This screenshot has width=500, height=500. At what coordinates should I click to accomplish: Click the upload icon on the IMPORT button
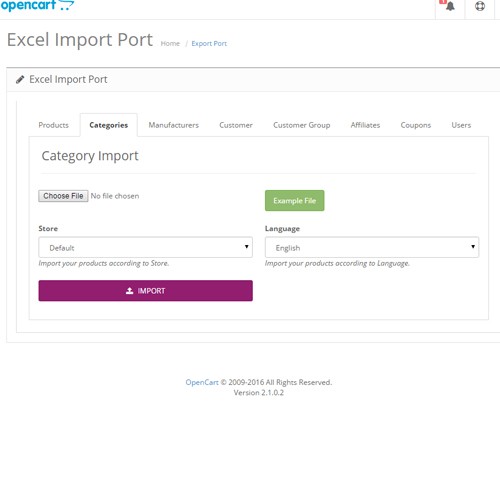tap(130, 291)
